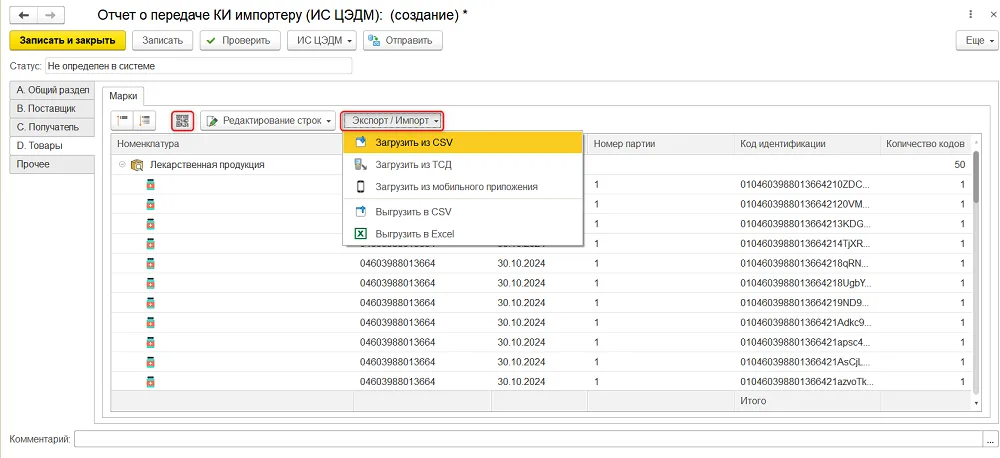The image size is (1000, 458).
Task: Switch to C. Получатель tab
Action: 52,127
